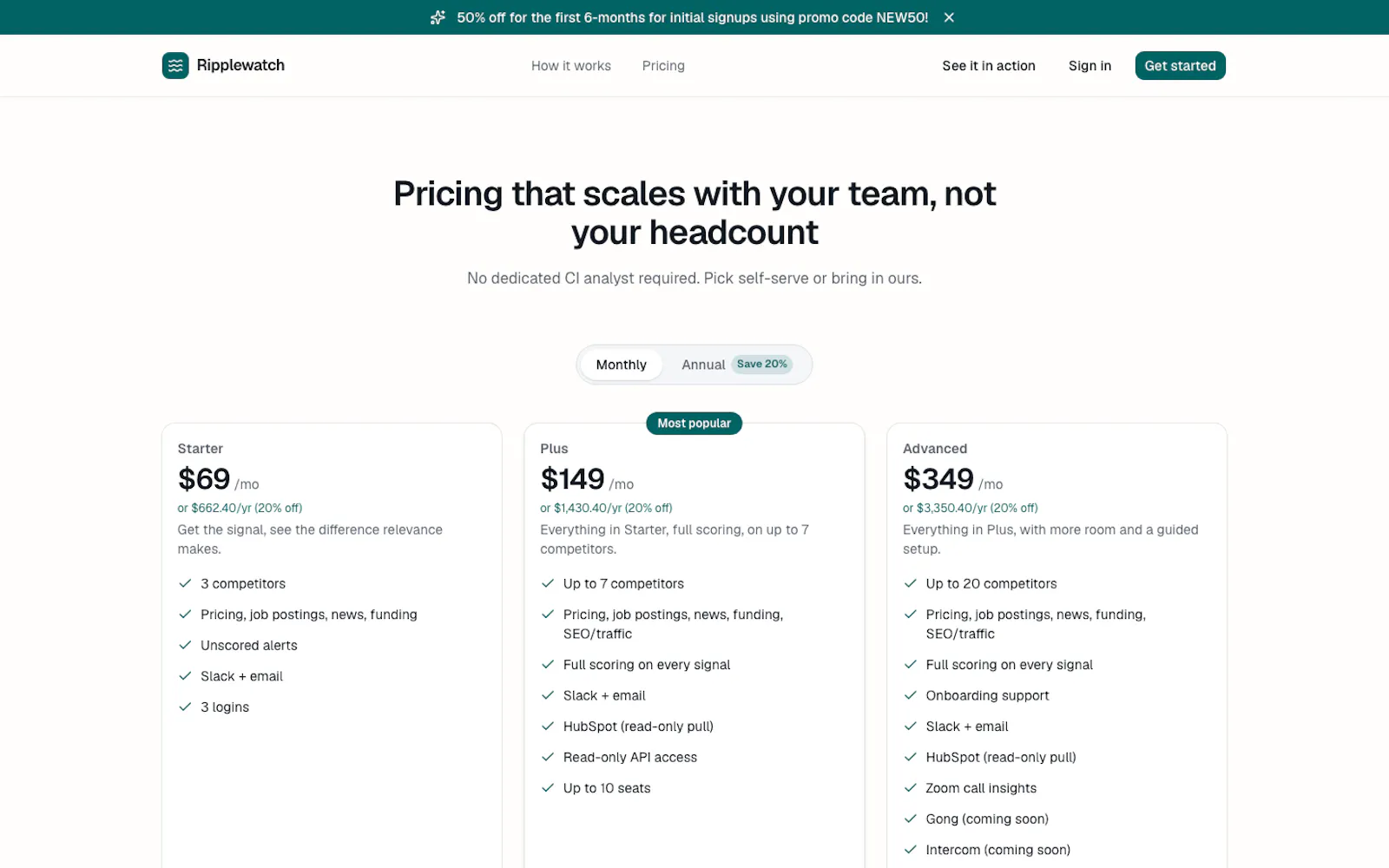Open See it in action link
Image resolution: width=1389 pixels, height=868 pixels.
[x=989, y=66]
